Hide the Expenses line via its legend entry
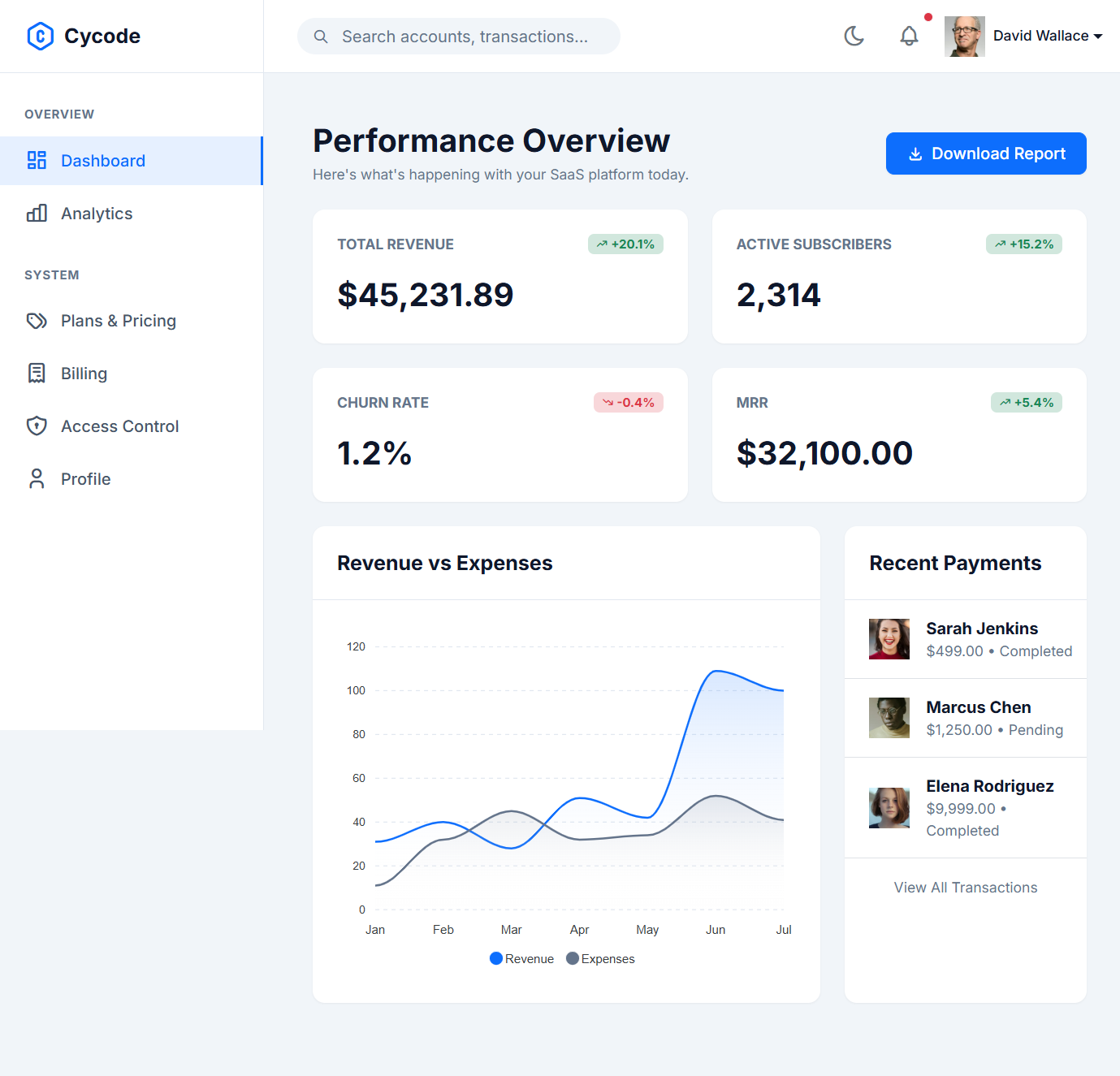The height and width of the screenshot is (1076, 1120). coord(599,958)
